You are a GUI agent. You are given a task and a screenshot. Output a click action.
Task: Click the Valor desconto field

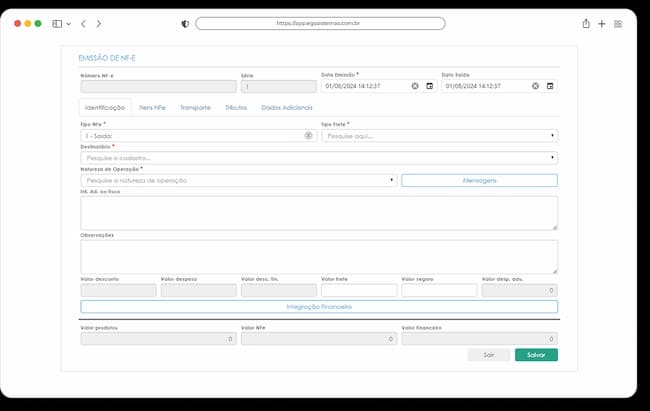tap(118, 290)
